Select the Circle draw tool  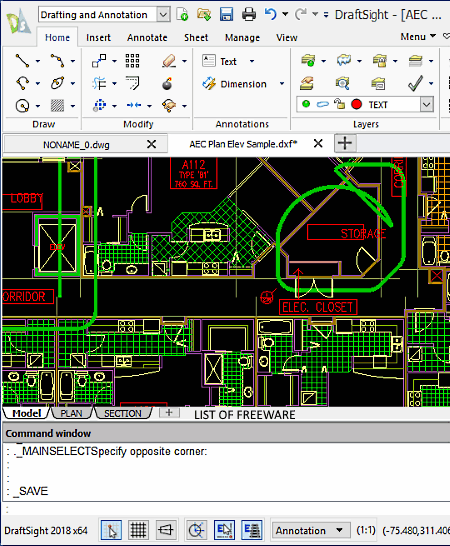click(22, 106)
